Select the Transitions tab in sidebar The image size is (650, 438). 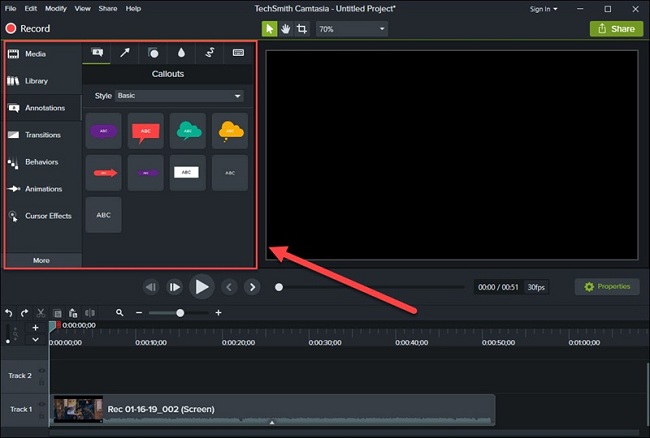(x=42, y=135)
